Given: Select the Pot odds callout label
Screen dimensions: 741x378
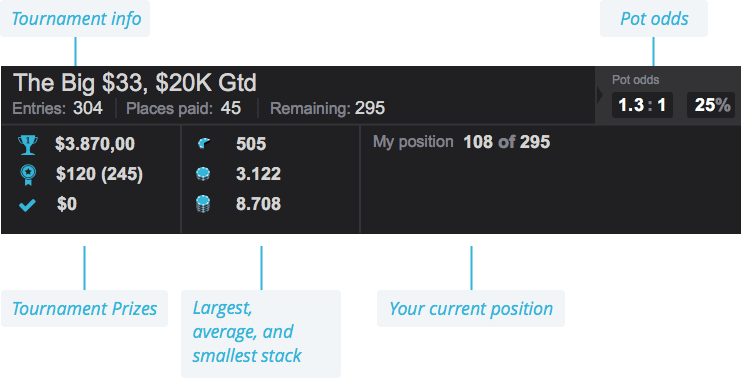Looking at the screenshot, I should 654,18.
